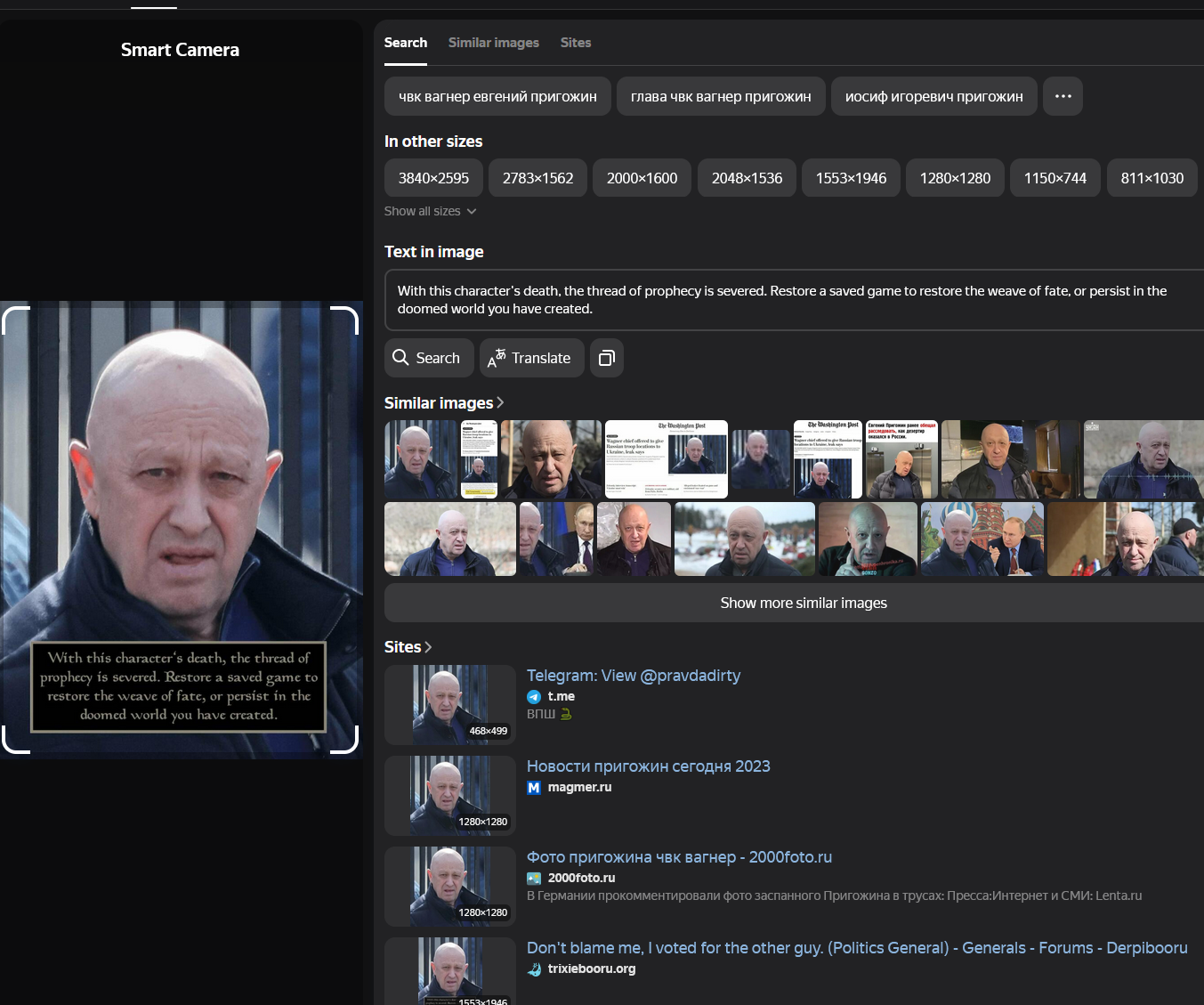The height and width of the screenshot is (1005, 1204).
Task: Choose the 2000×1600 size
Action: (642, 178)
